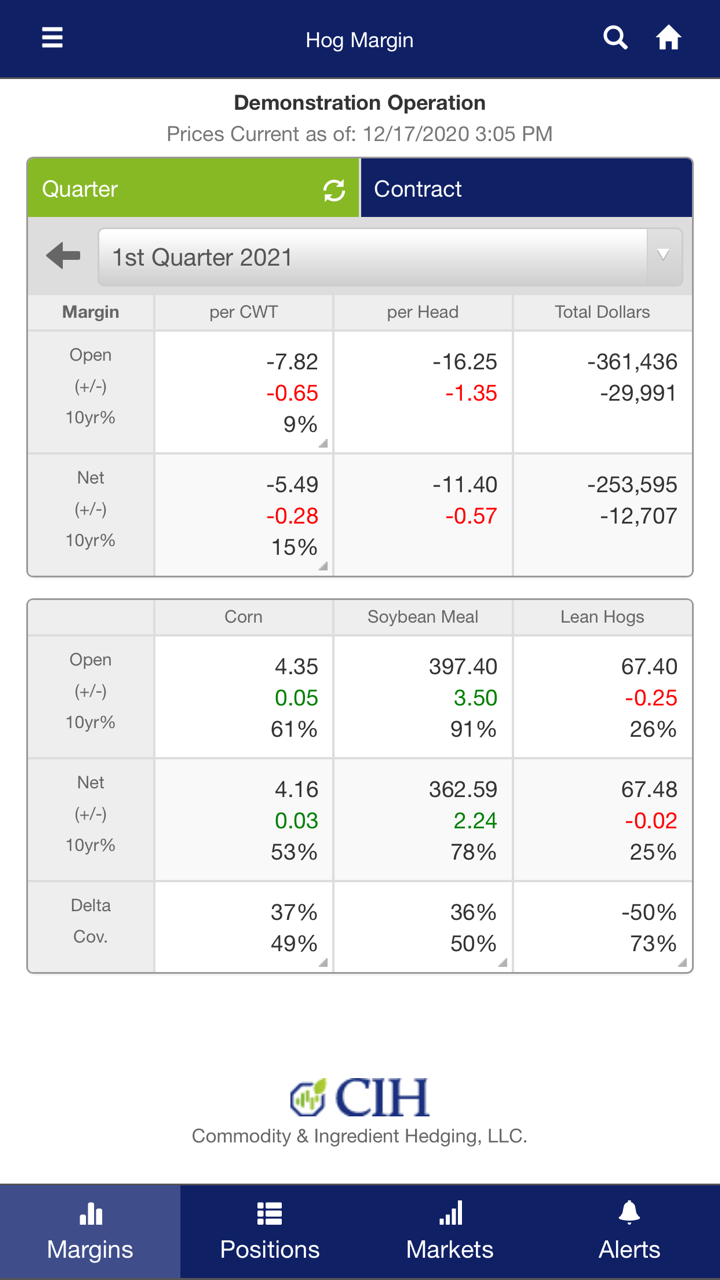720x1280 pixels.
Task: Tap the search magnifier icon
Action: (616, 39)
